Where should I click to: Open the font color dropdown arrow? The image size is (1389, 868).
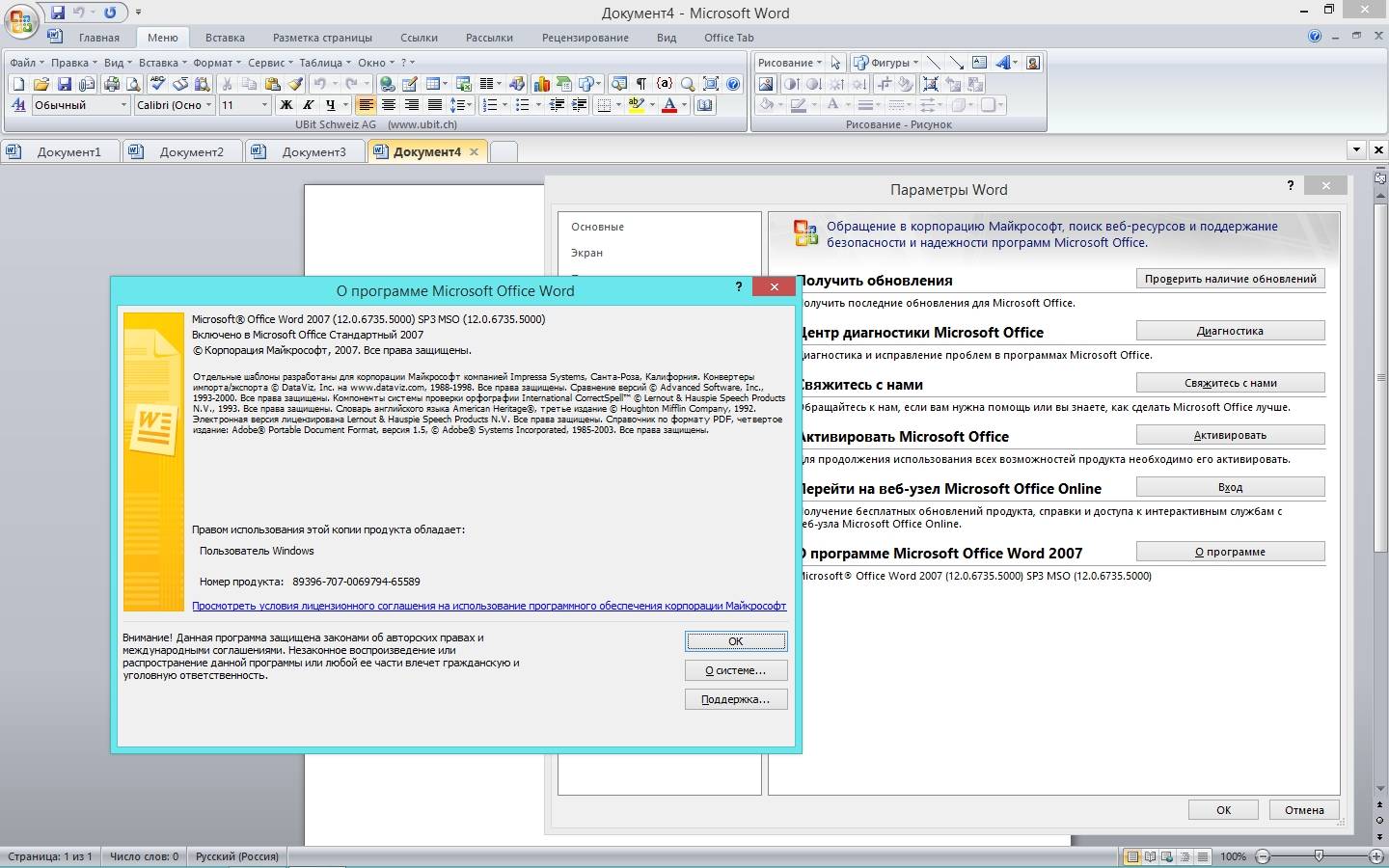(x=684, y=105)
